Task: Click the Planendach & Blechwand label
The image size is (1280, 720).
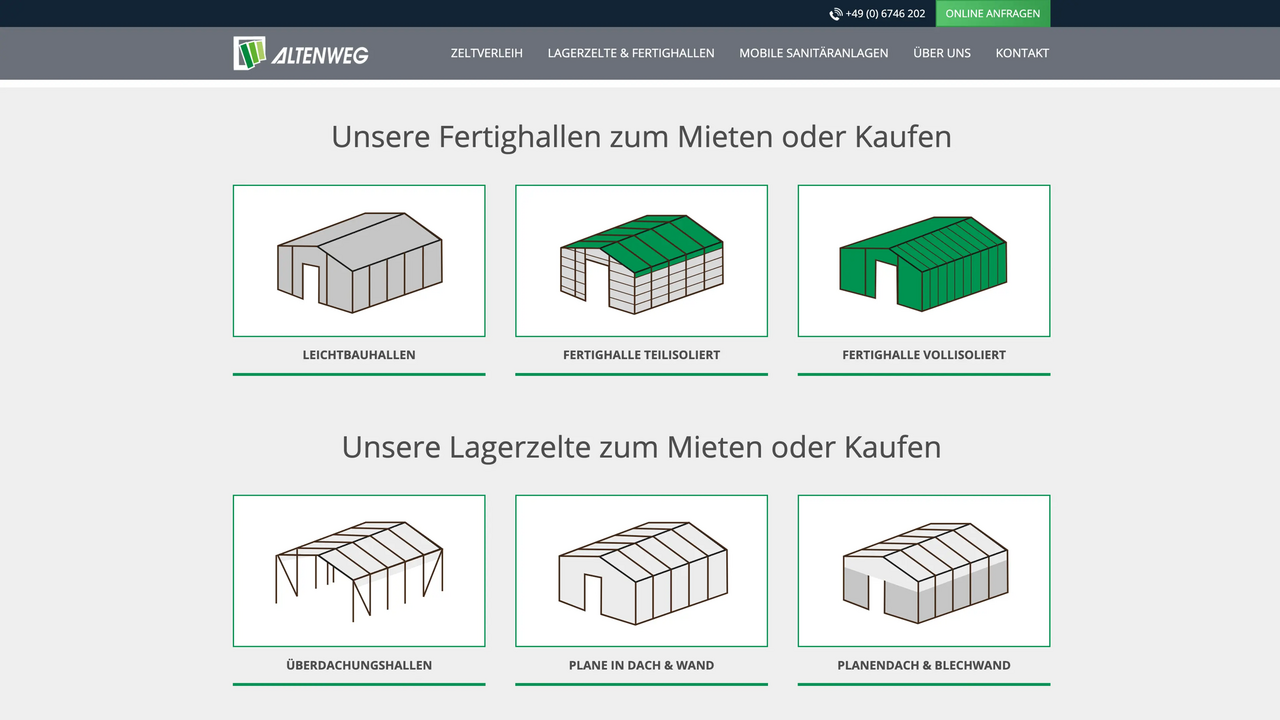Action: click(x=923, y=665)
